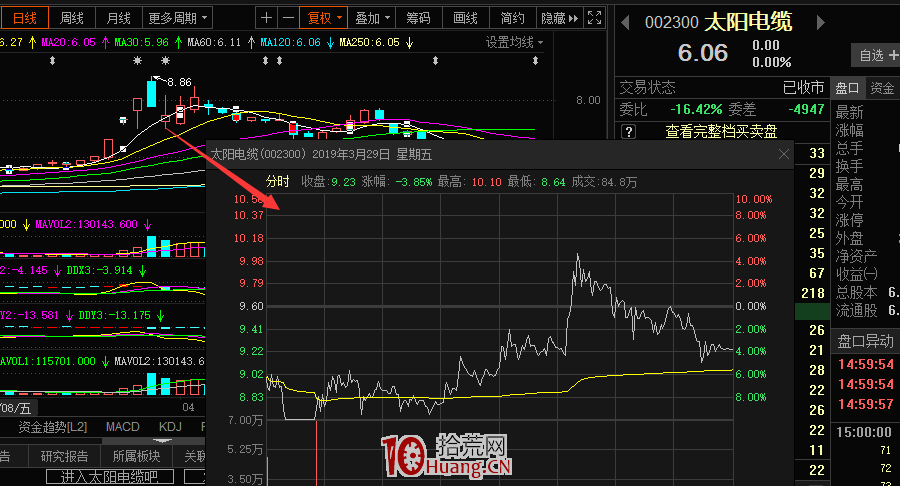The image size is (900, 486).
Task: Go to next stock with right arrow
Action: point(821,23)
